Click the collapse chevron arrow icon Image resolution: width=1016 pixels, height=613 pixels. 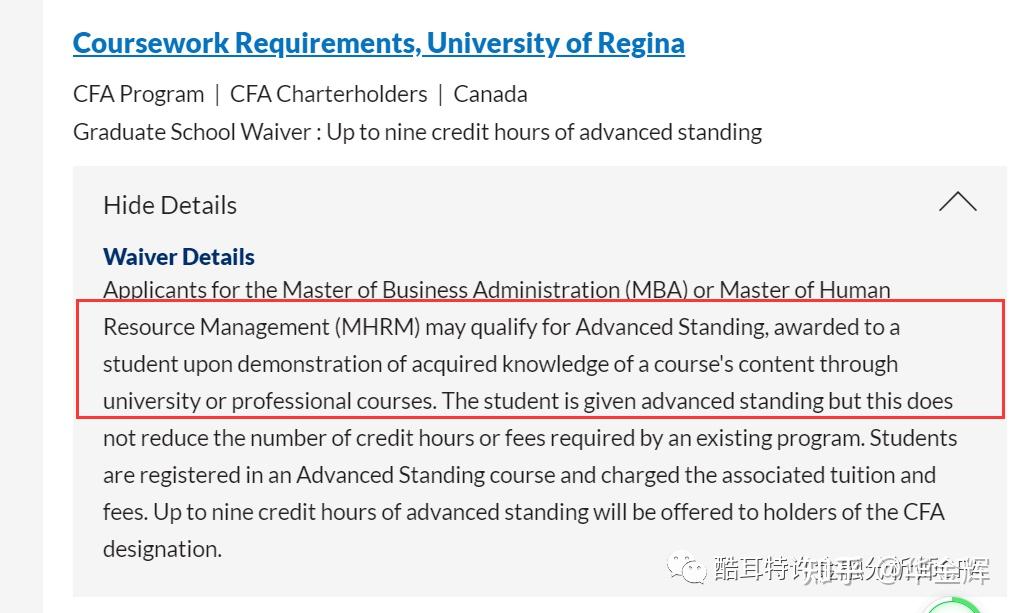tap(957, 203)
